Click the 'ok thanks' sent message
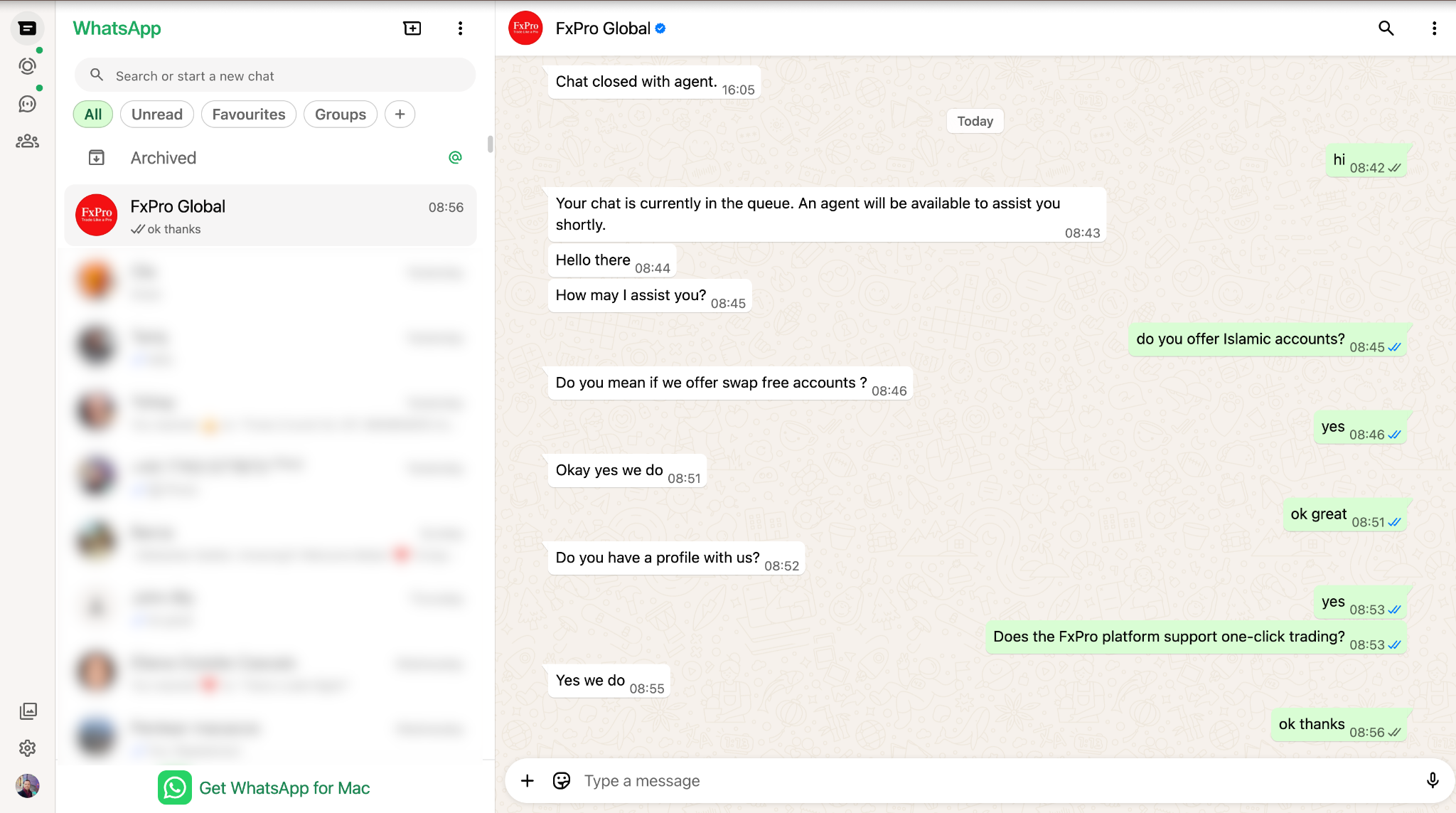This screenshot has height=813, width=1456. point(1339,725)
